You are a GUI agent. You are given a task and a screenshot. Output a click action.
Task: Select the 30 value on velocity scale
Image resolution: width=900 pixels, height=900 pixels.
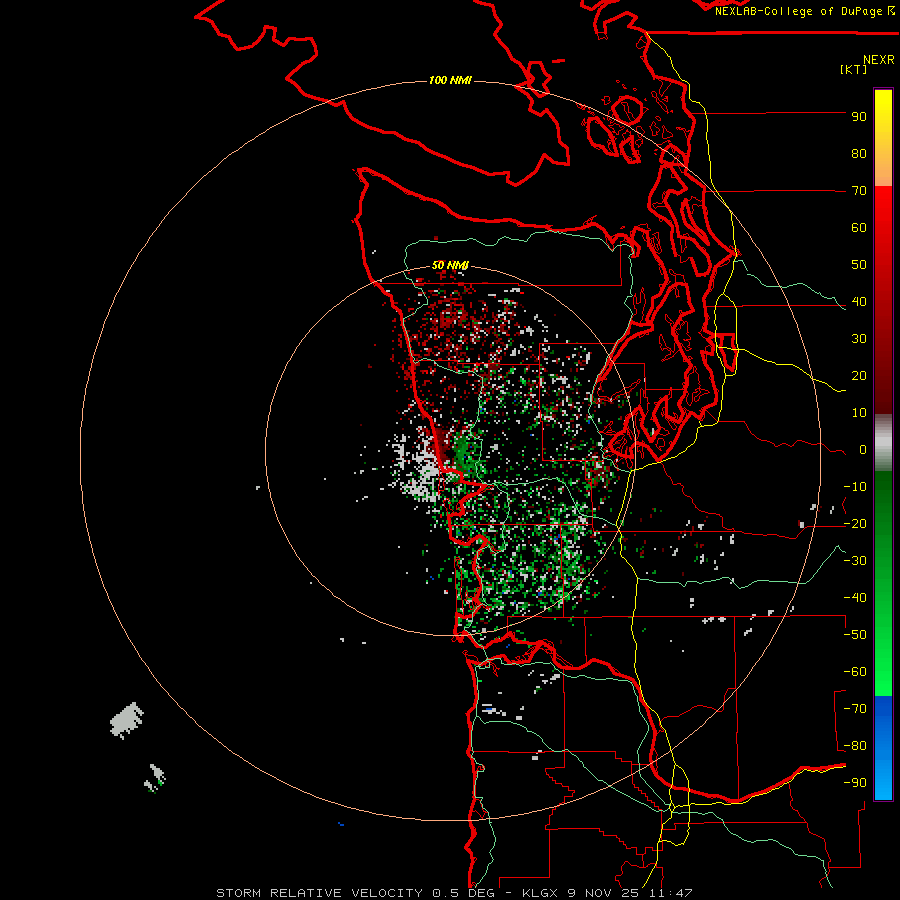tap(859, 339)
